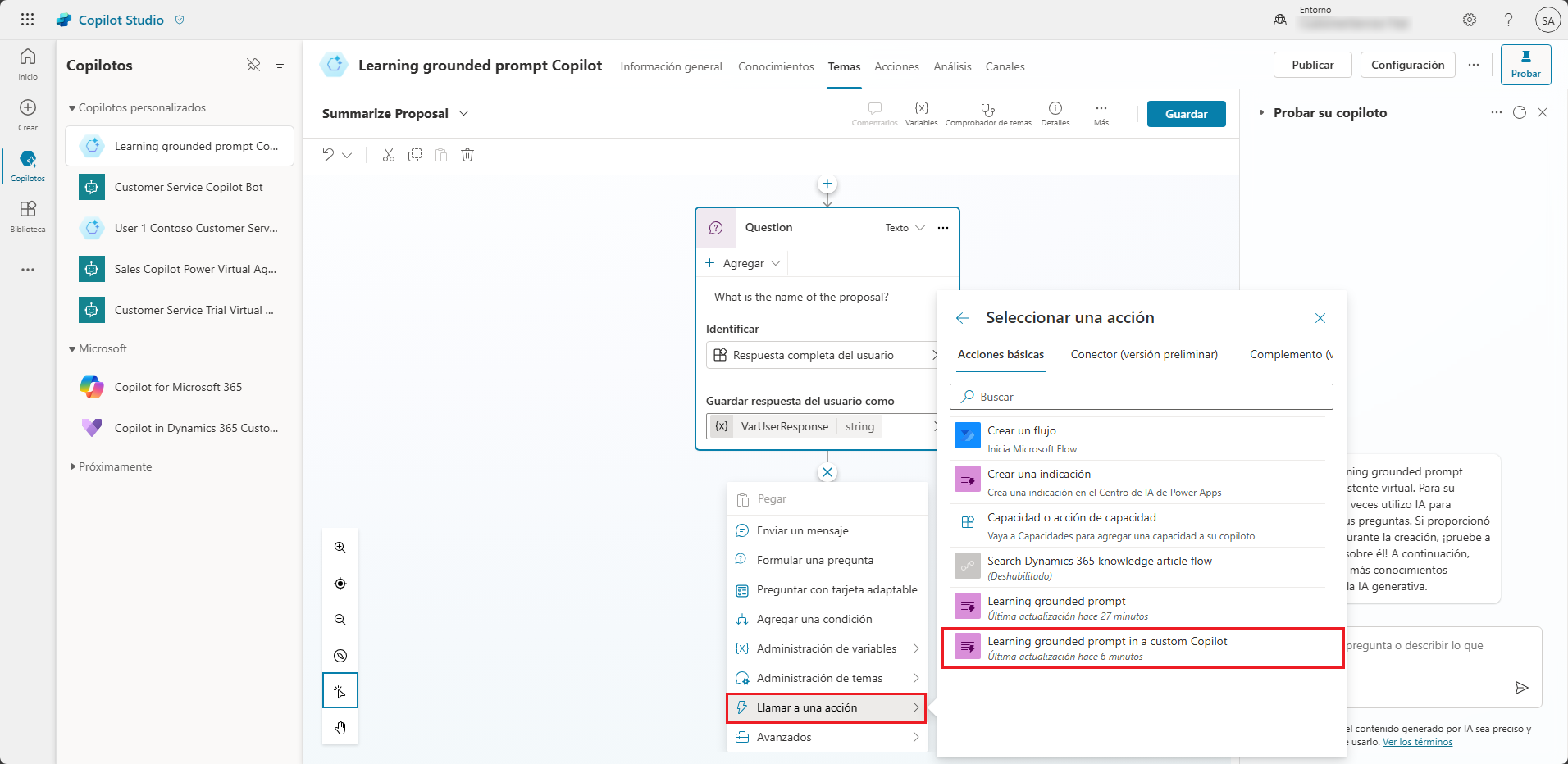Open Crear in the left rail

[x=28, y=115]
